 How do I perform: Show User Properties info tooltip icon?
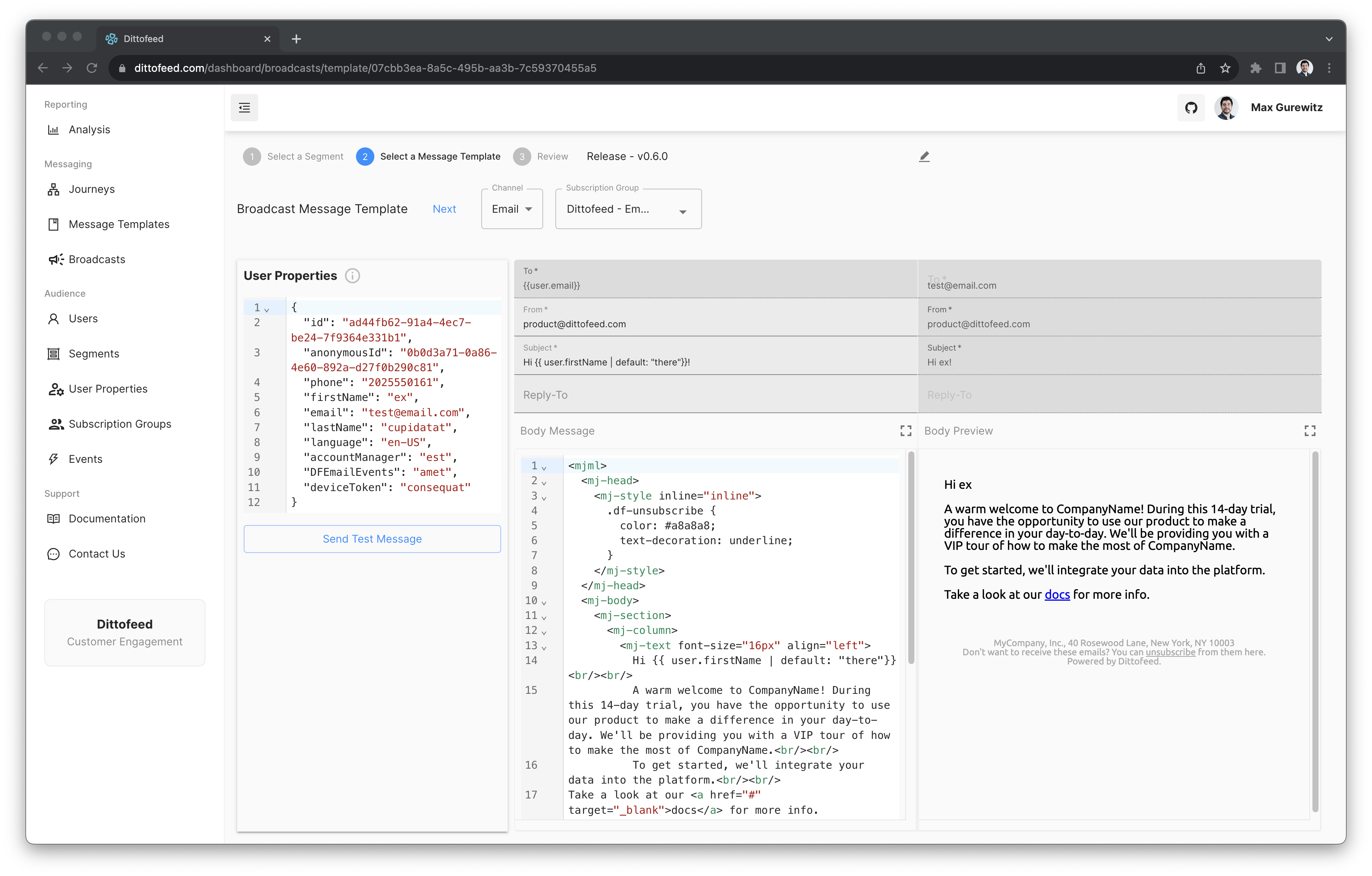point(353,276)
